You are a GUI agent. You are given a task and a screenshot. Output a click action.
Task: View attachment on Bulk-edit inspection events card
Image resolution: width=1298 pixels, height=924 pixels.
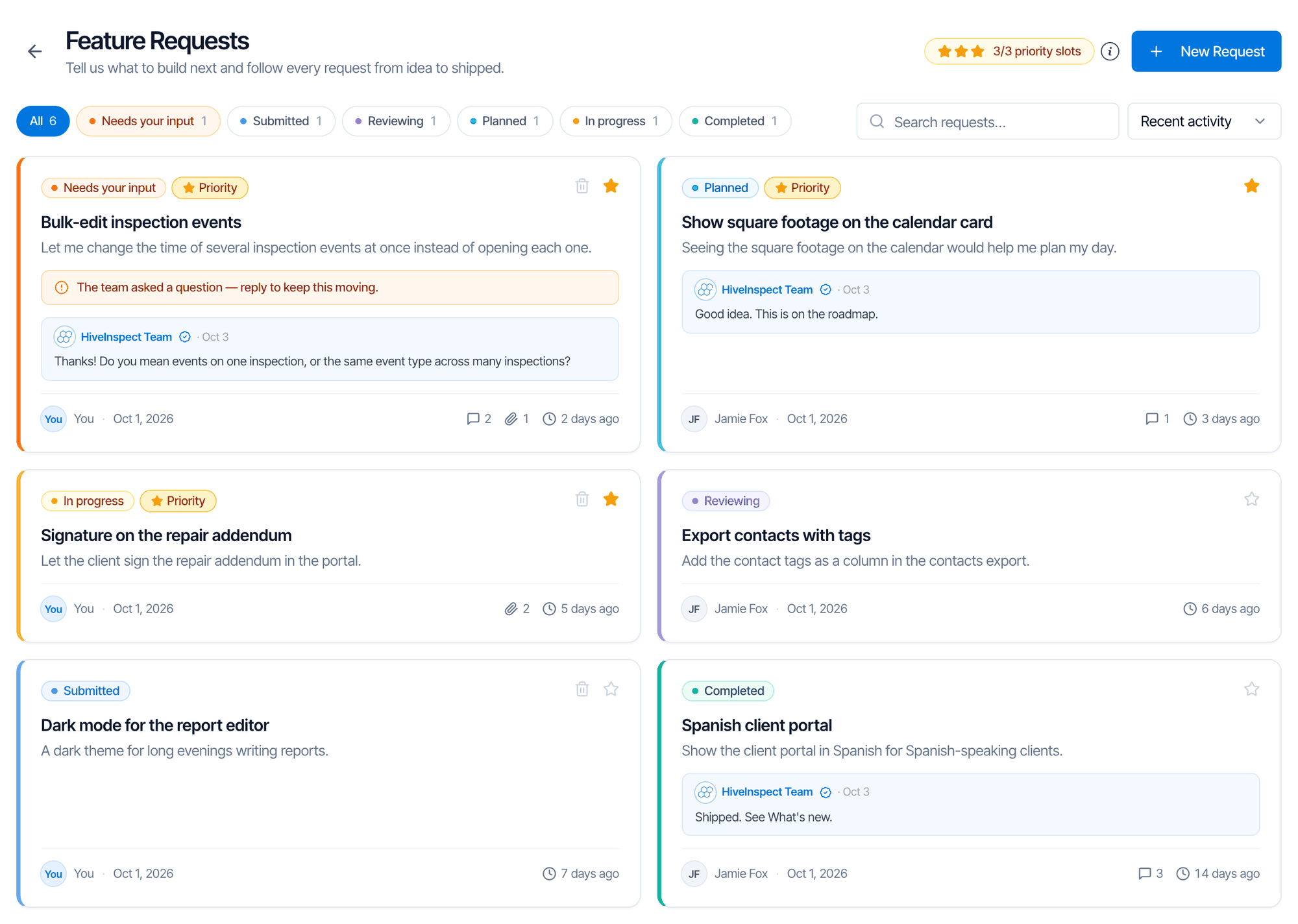[517, 419]
